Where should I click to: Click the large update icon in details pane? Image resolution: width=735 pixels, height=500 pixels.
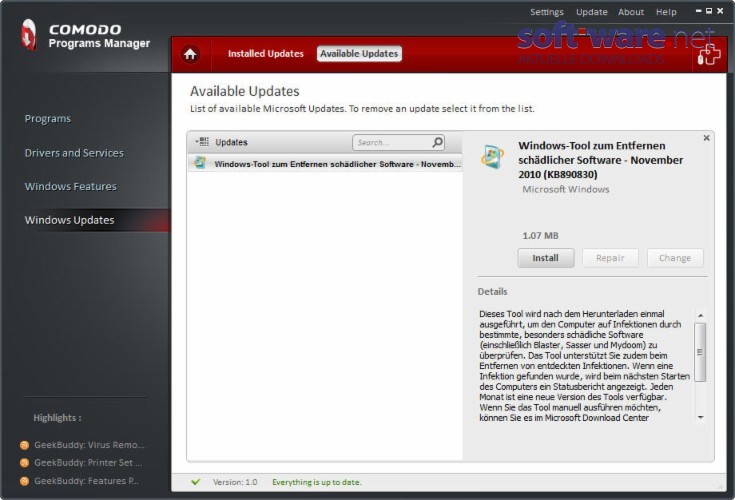[492, 157]
